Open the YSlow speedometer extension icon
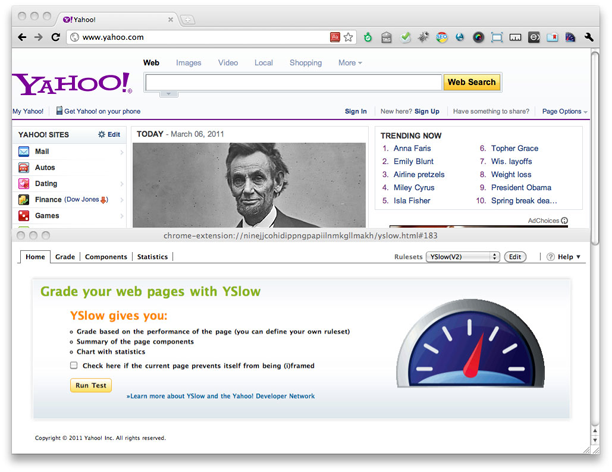Viewport: 612px width, 472px height. point(570,37)
